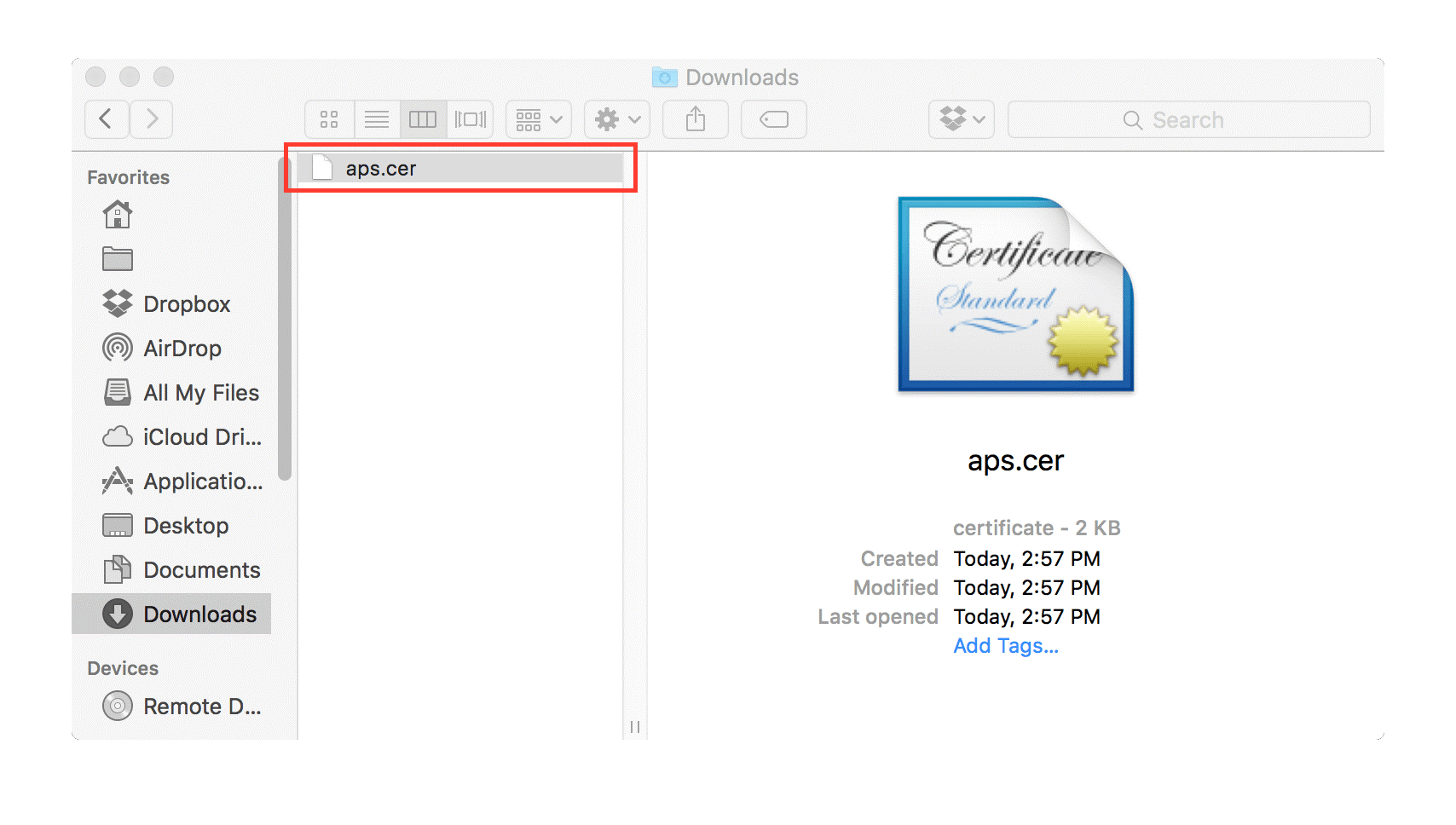
Task: Click the Certificate preview thumbnail
Action: pyautogui.click(x=1015, y=295)
